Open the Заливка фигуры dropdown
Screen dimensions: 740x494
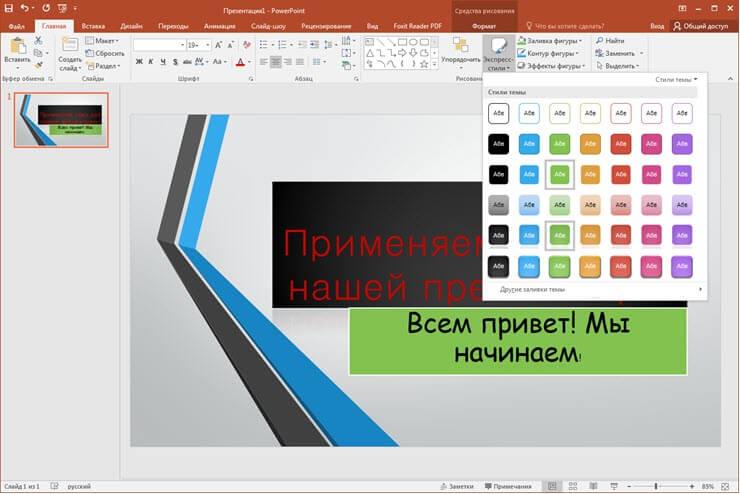point(550,41)
